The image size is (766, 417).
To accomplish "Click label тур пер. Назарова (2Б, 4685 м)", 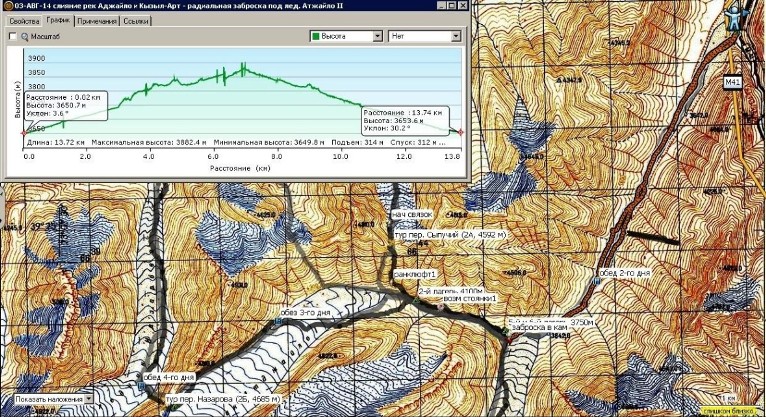I will 223,399.
